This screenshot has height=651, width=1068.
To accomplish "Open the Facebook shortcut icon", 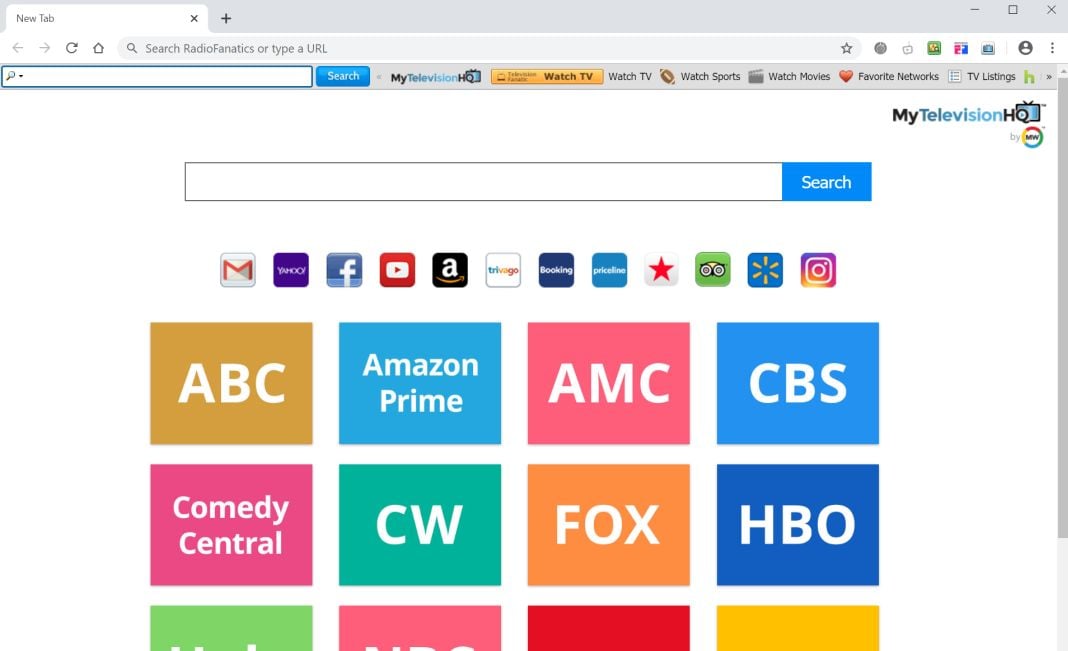I will (x=344, y=270).
